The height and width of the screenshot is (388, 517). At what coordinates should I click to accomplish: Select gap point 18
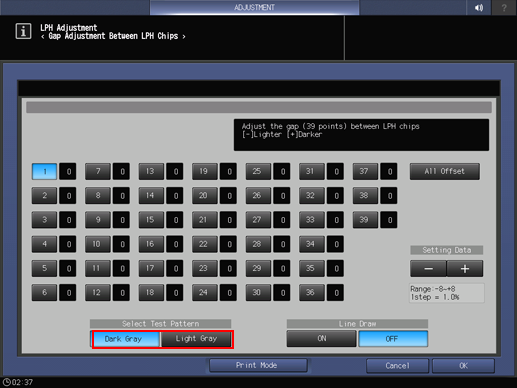tap(151, 293)
